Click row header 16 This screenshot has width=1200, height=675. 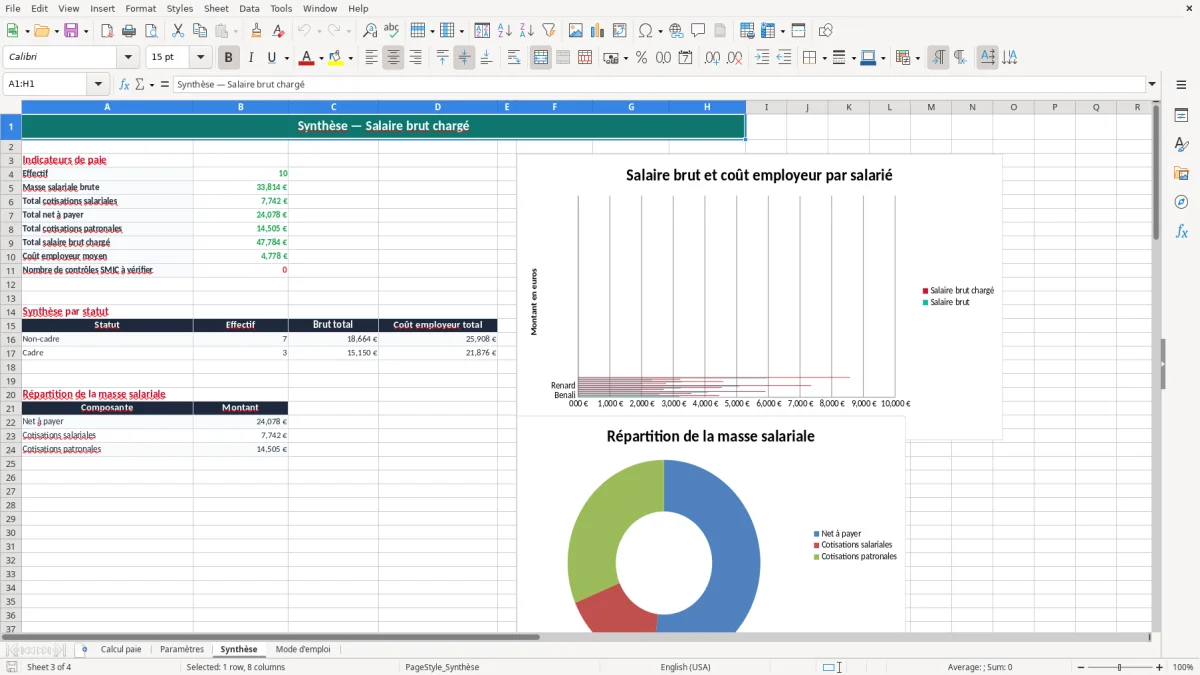click(10, 339)
